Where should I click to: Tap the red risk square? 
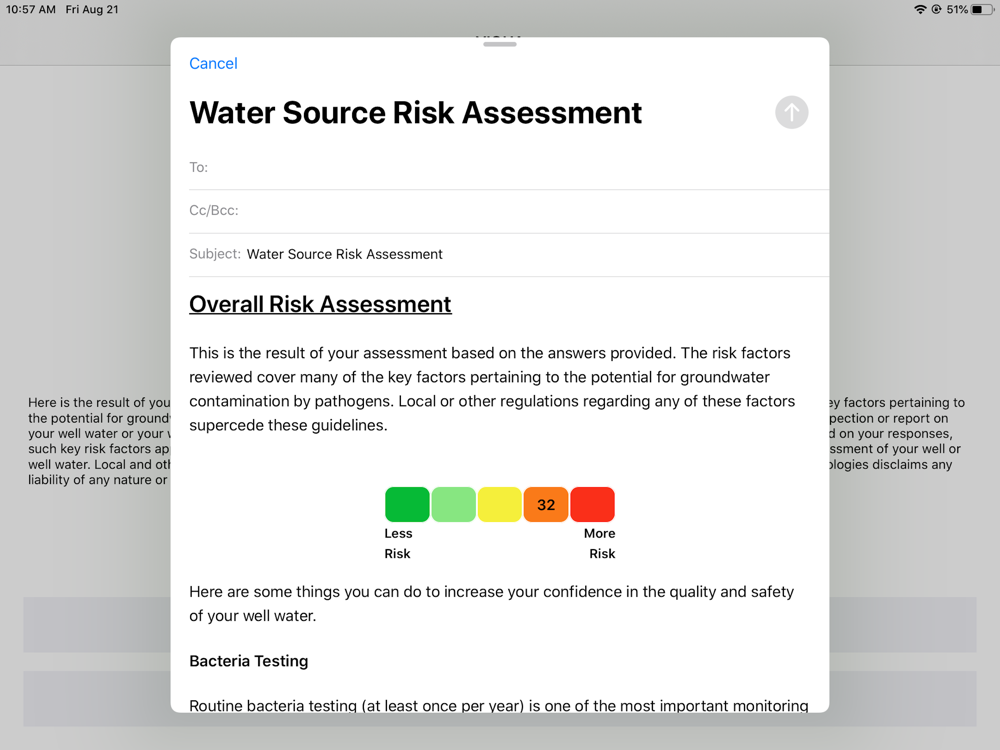[x=592, y=504]
